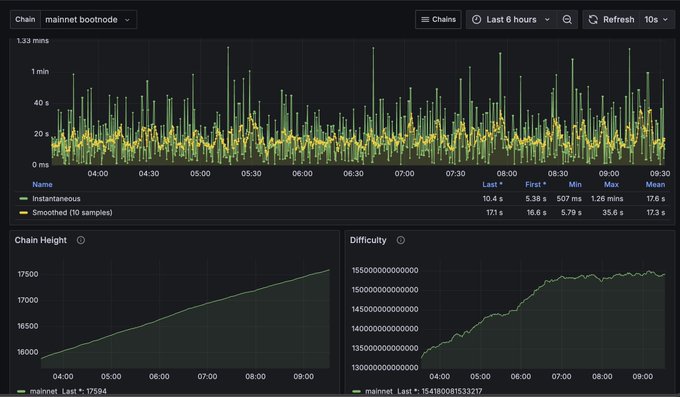This screenshot has height=397, width=680.
Task: Click the 05:00 label on Chain Height graph
Action: click(111, 377)
